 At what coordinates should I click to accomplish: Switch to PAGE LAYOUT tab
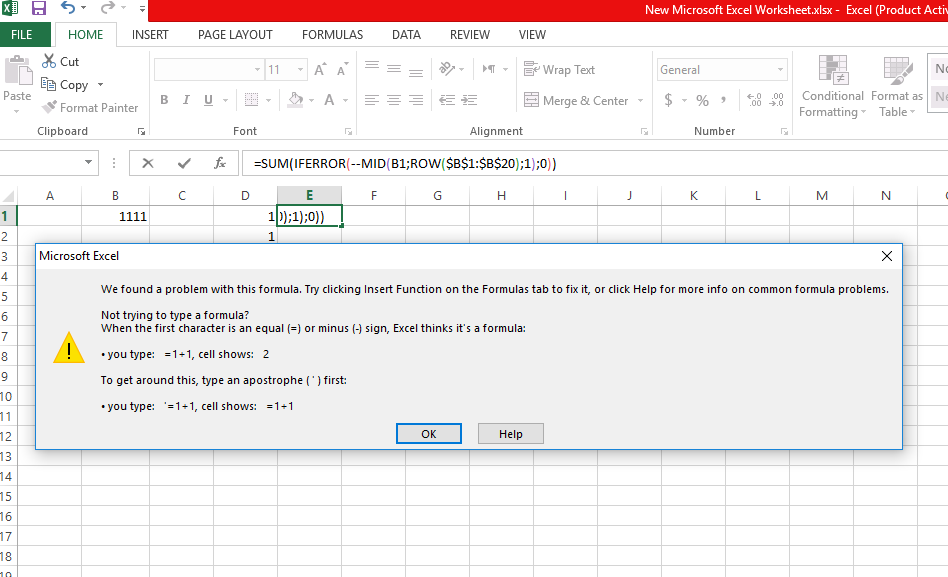pos(235,34)
